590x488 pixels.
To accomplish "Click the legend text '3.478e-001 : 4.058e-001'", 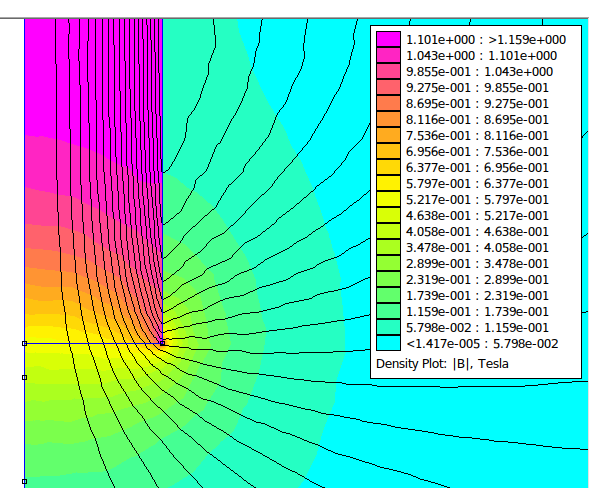I will [x=477, y=248].
